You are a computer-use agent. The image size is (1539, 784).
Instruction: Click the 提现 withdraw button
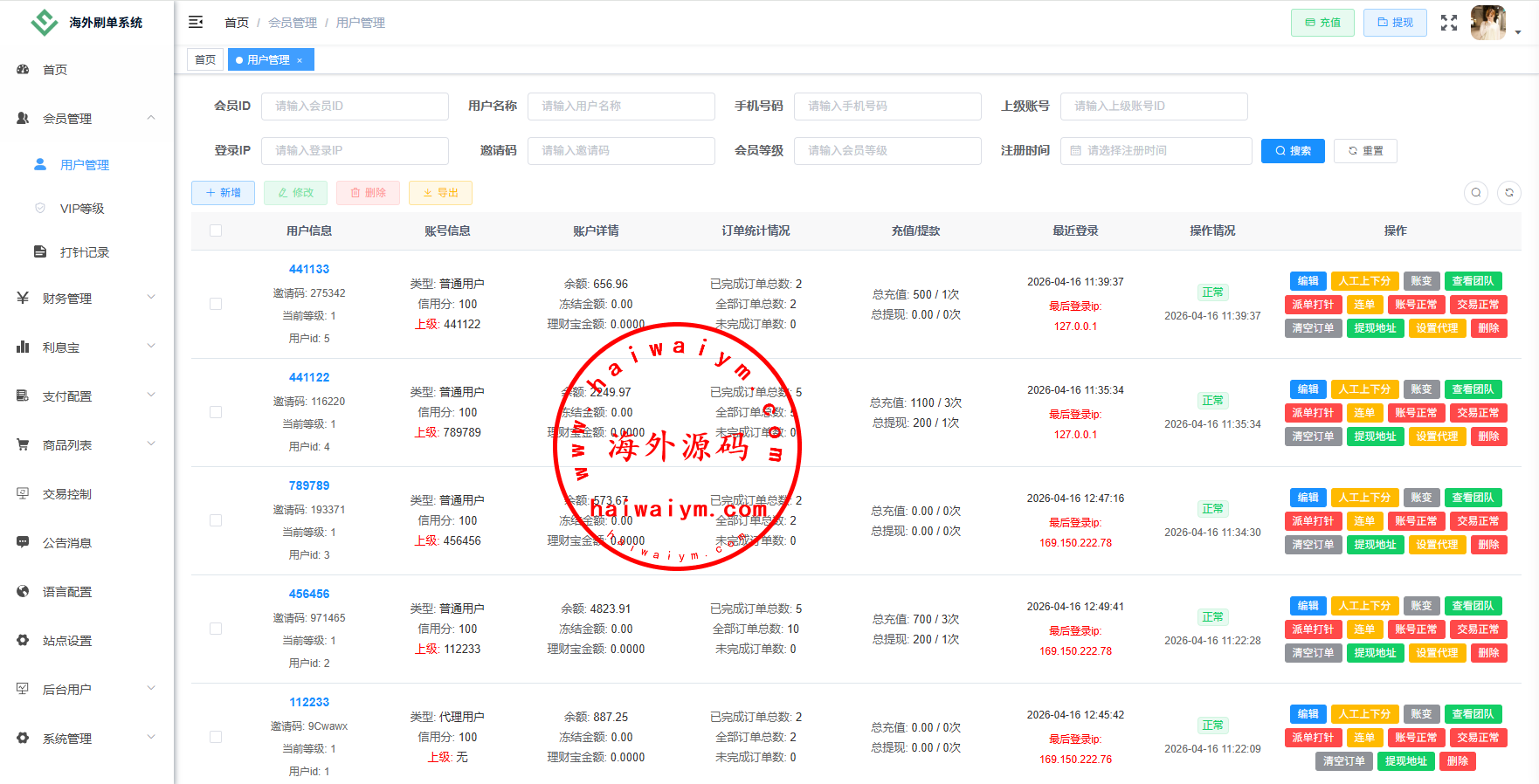[x=1395, y=23]
